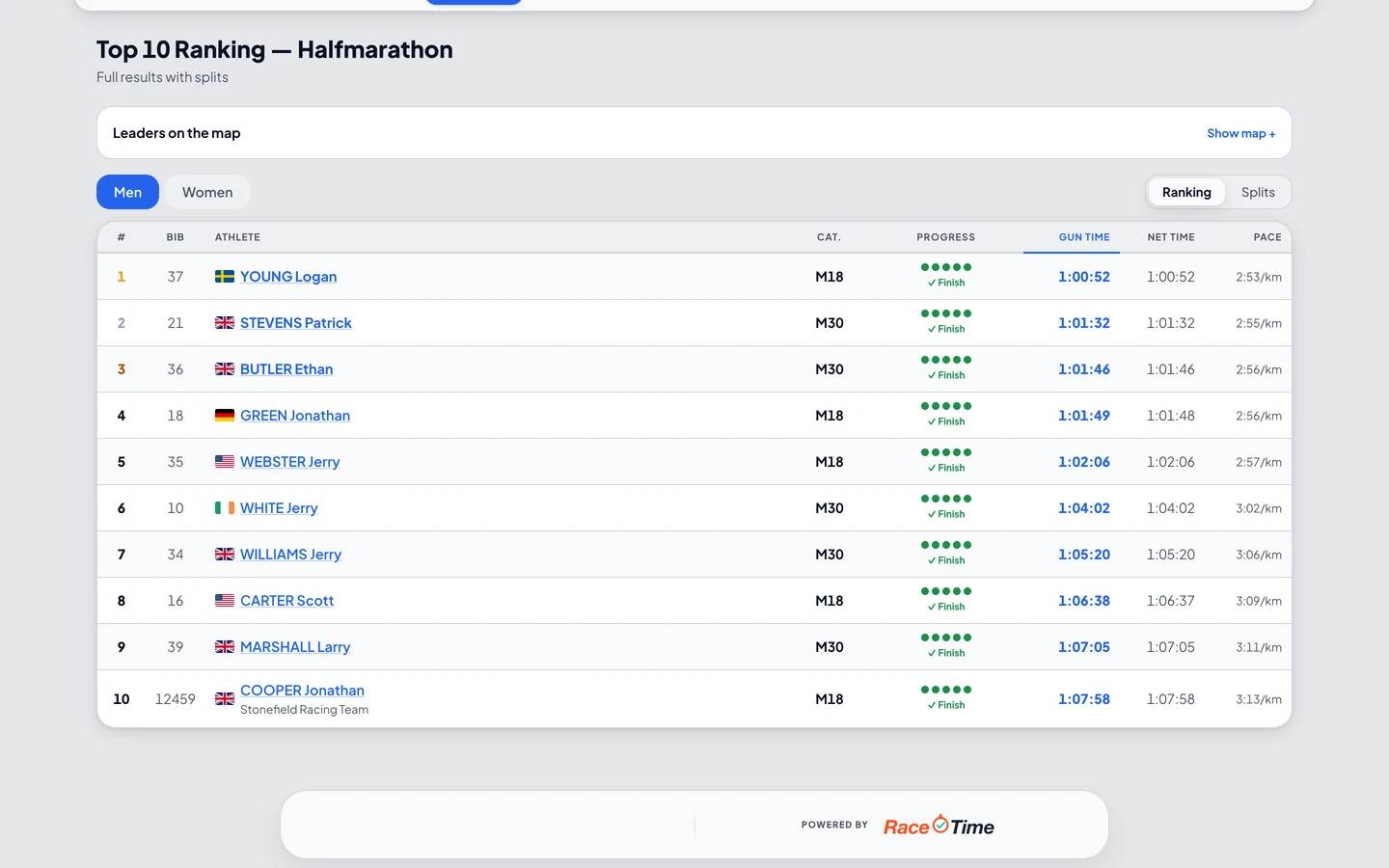Click pace value 3:02/km
Viewport: 1389px width, 868px height.
point(1259,508)
